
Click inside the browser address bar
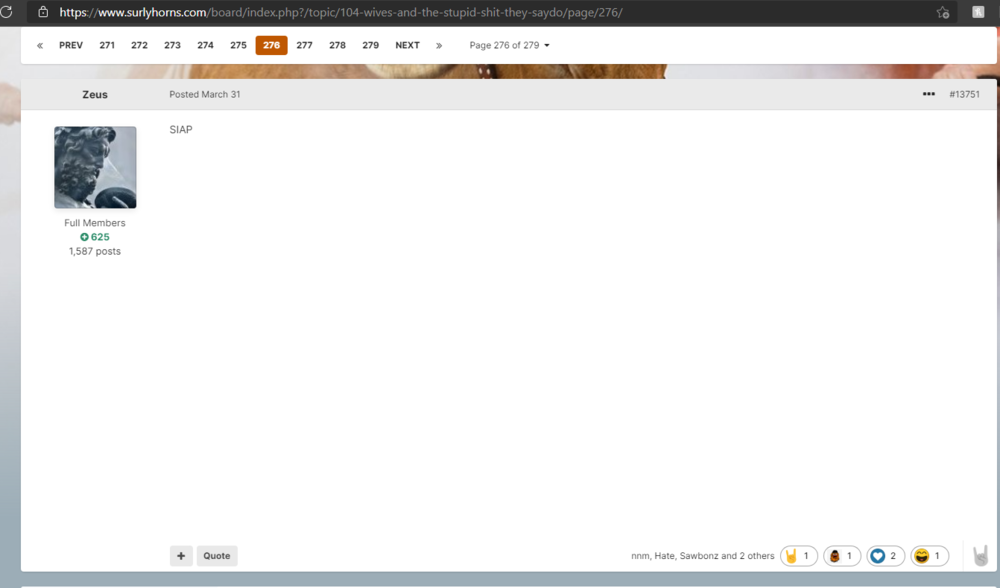[x=400, y=13]
